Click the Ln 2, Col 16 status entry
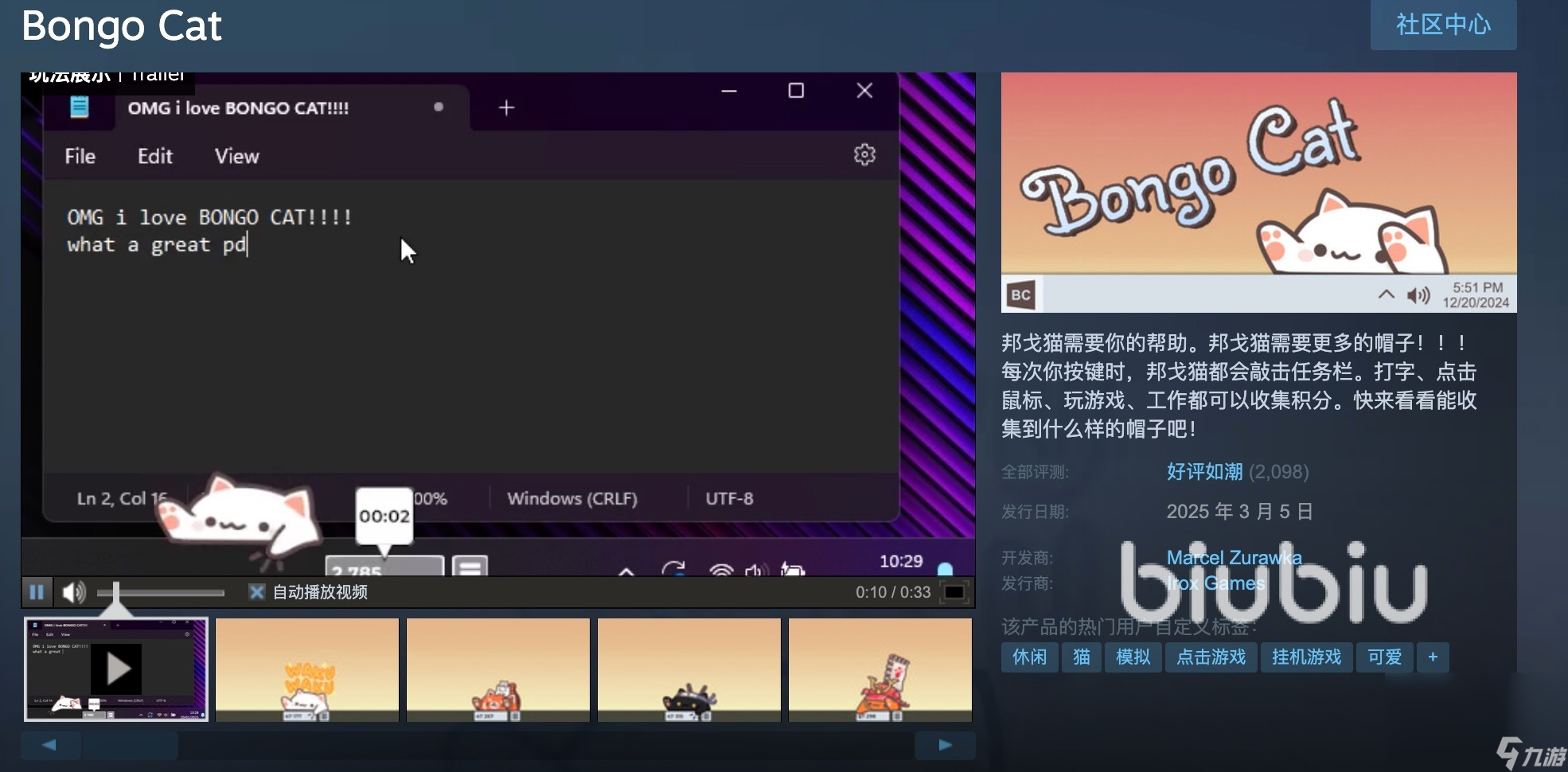This screenshot has height=772, width=1568. (122, 499)
